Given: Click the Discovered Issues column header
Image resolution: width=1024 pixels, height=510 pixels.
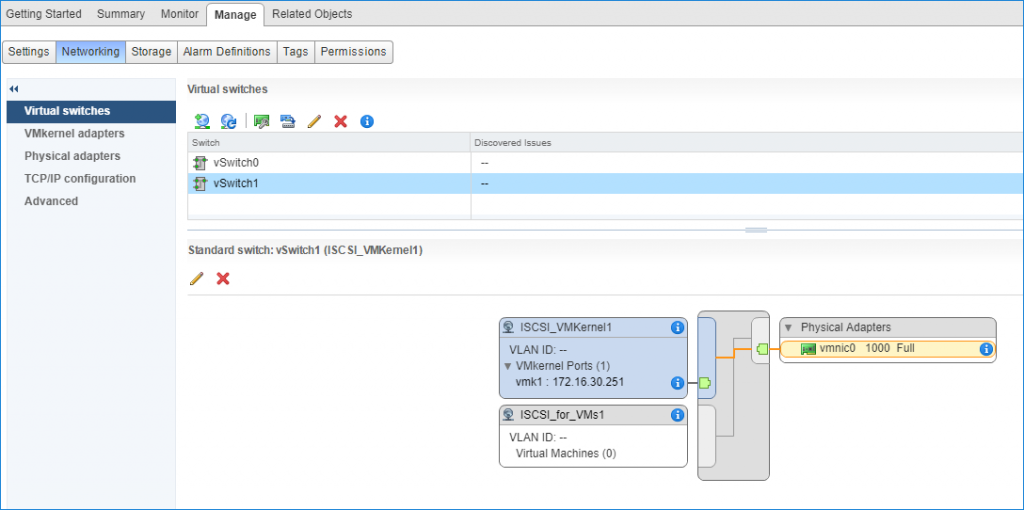Looking at the screenshot, I should pyautogui.click(x=747, y=142).
